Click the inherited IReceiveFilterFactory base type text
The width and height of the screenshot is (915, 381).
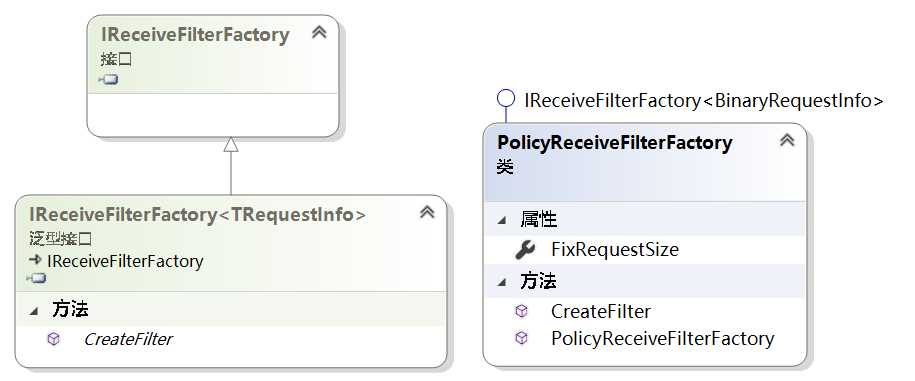tap(125, 261)
